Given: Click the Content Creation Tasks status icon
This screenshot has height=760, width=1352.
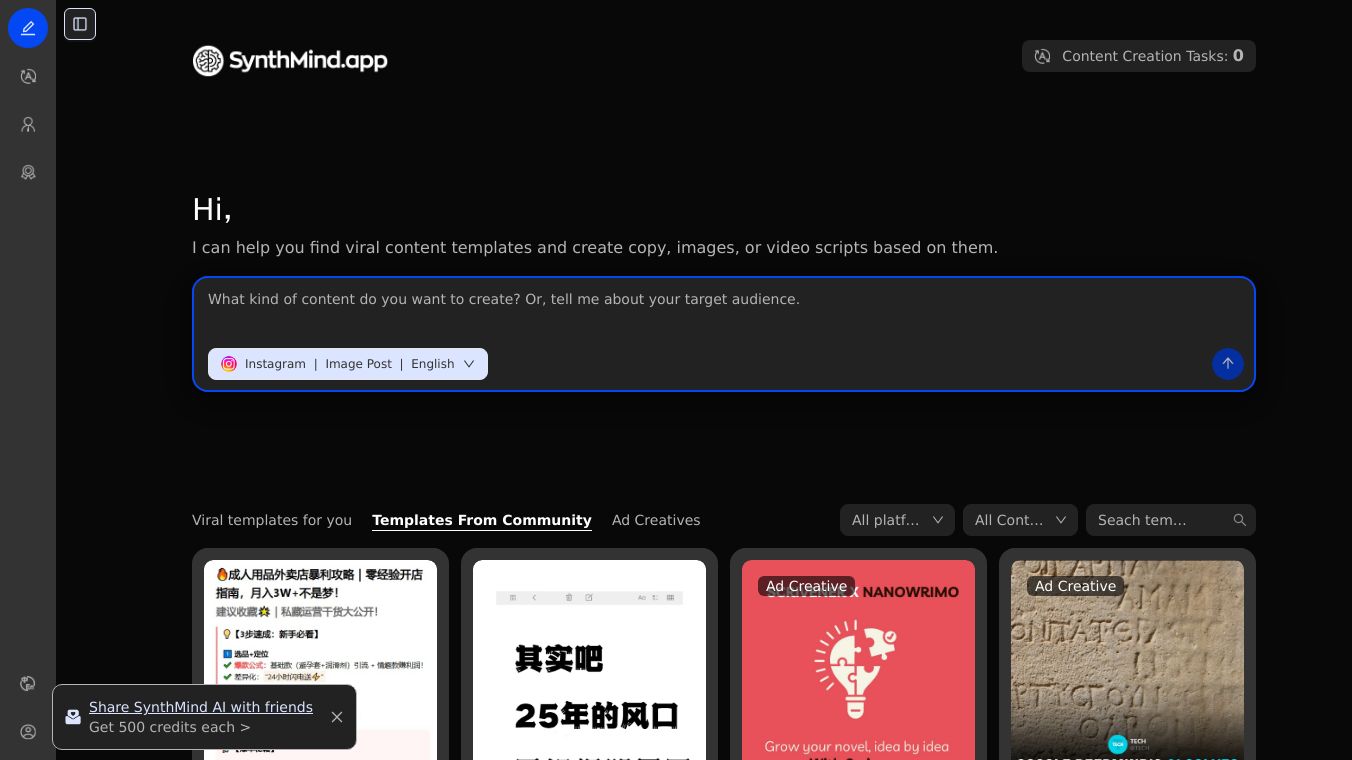Looking at the screenshot, I should 1042,56.
